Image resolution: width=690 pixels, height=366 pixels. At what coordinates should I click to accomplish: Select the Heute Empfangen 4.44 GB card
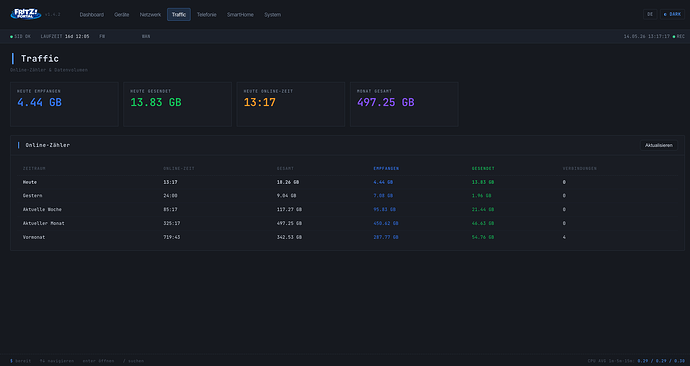tap(64, 104)
